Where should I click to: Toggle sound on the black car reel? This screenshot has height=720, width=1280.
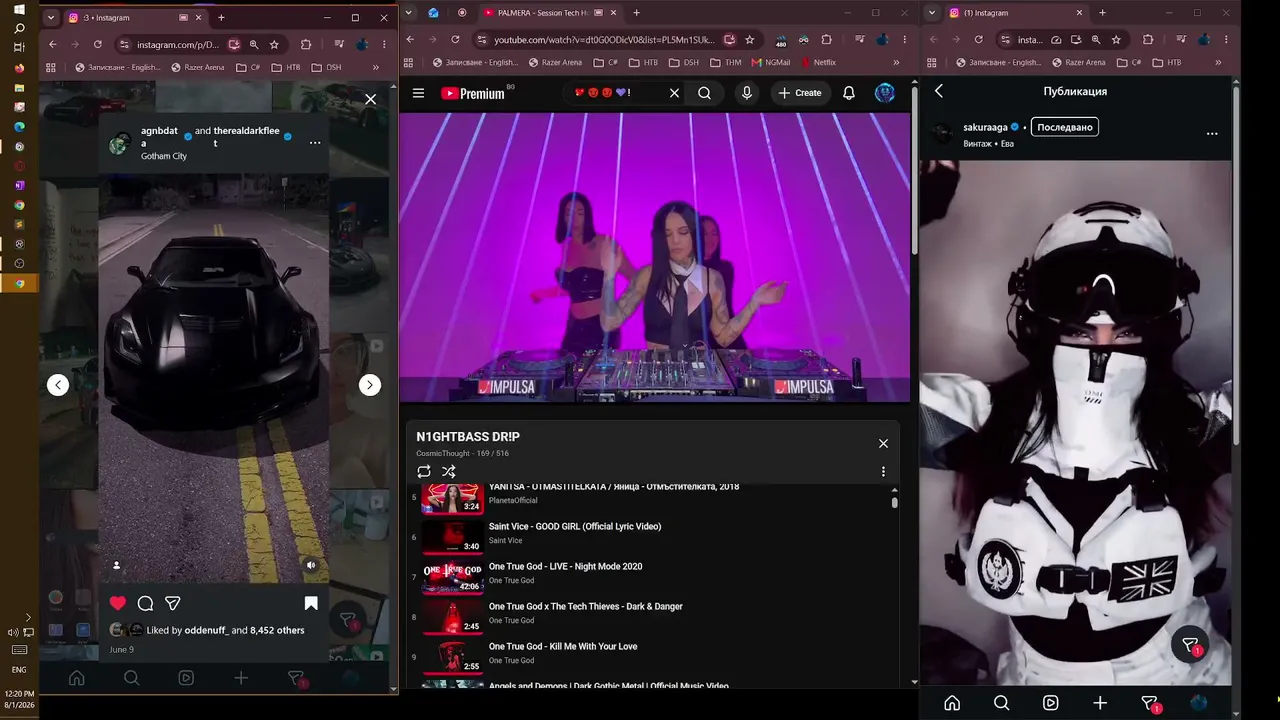pyautogui.click(x=311, y=565)
